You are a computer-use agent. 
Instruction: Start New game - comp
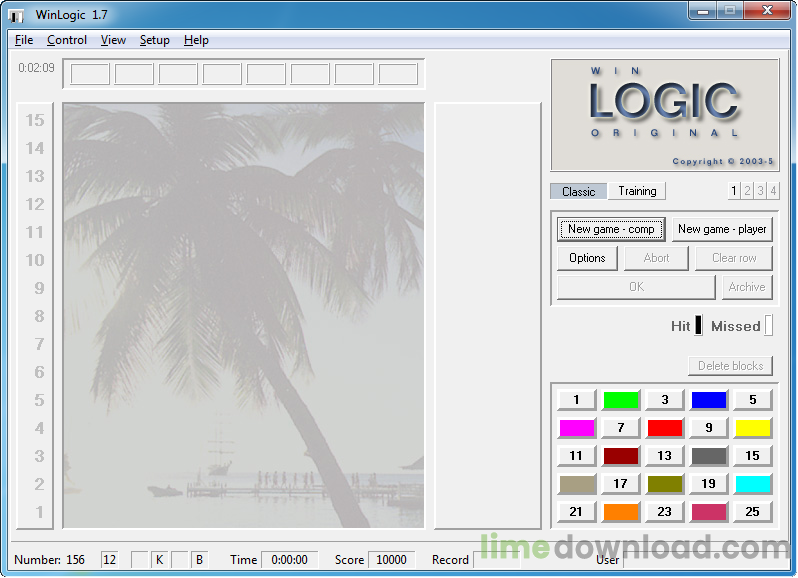pyautogui.click(x=611, y=229)
